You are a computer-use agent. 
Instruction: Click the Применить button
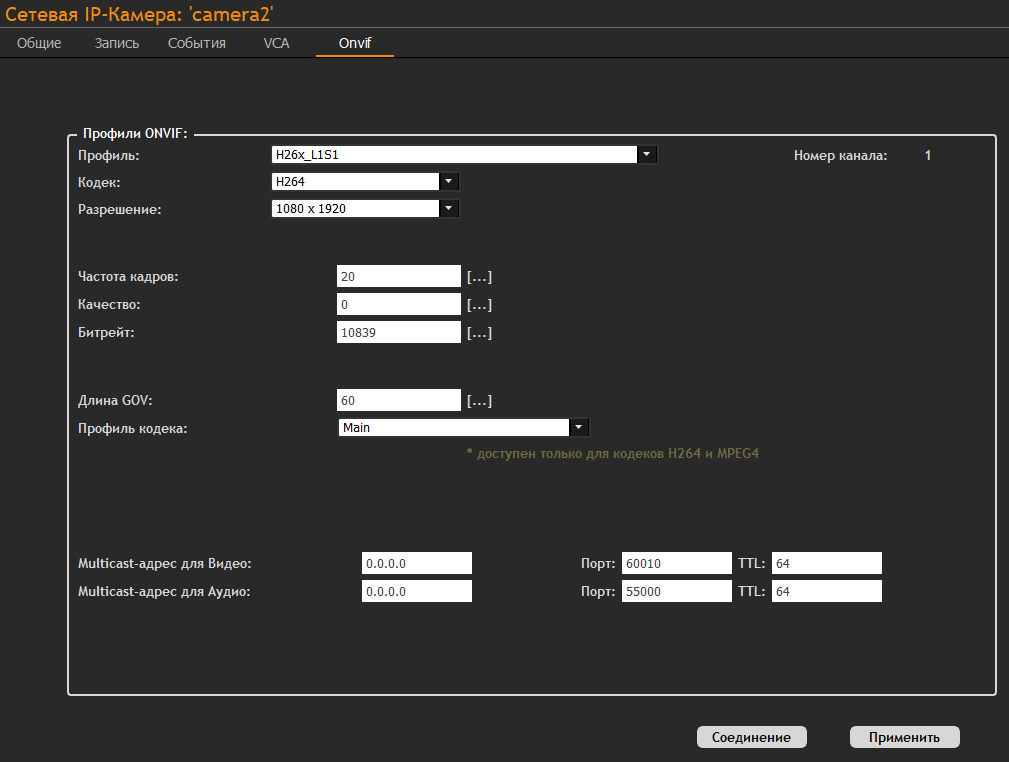(904, 737)
